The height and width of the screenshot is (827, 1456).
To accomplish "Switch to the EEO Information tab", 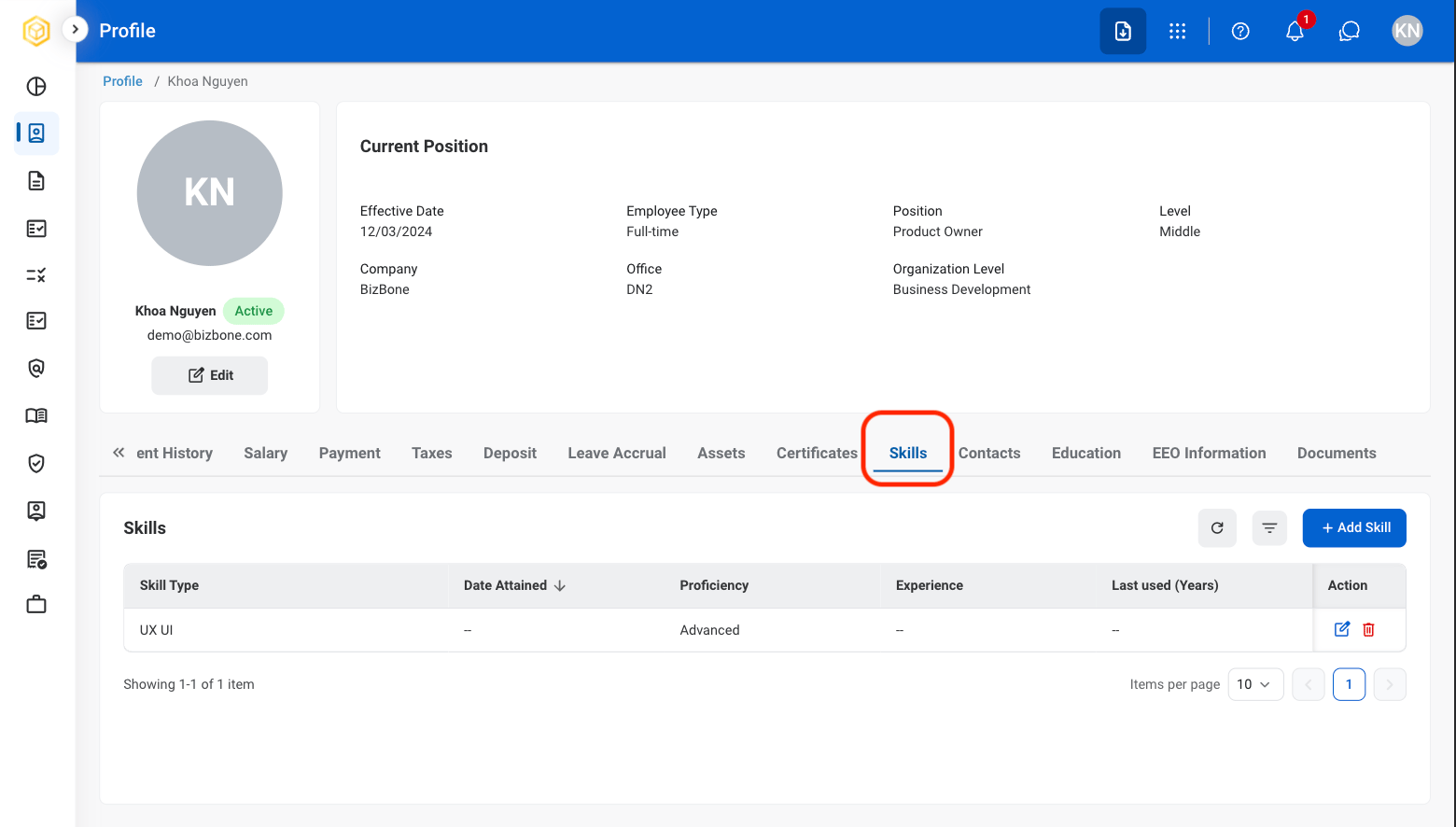I will click(x=1210, y=453).
